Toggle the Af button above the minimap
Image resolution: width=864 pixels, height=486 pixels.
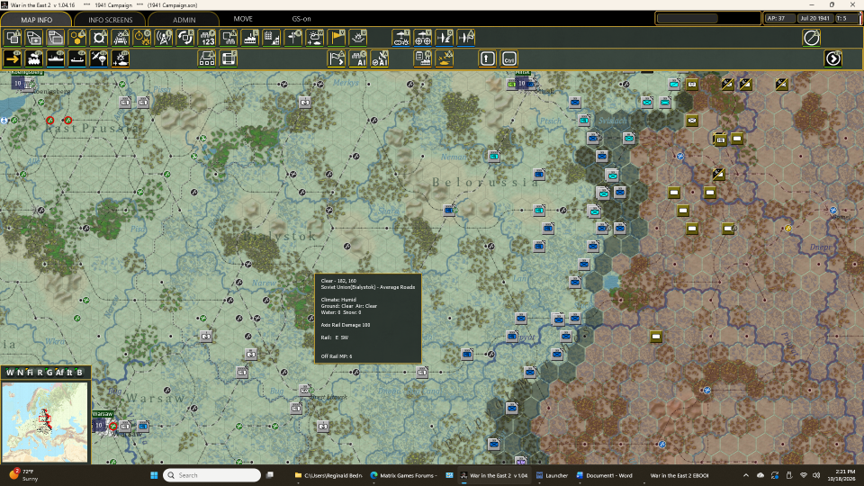pos(60,372)
